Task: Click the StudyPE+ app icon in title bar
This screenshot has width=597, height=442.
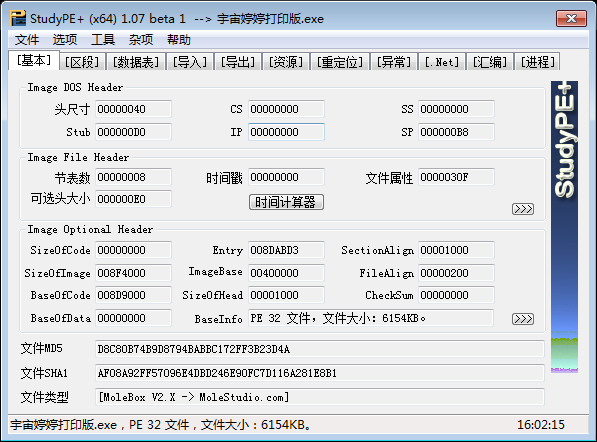Action: [18, 18]
